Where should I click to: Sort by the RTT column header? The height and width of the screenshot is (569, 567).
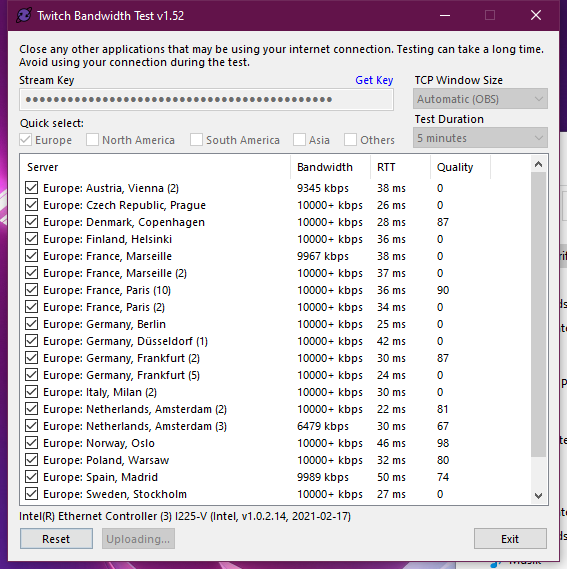[400, 167]
